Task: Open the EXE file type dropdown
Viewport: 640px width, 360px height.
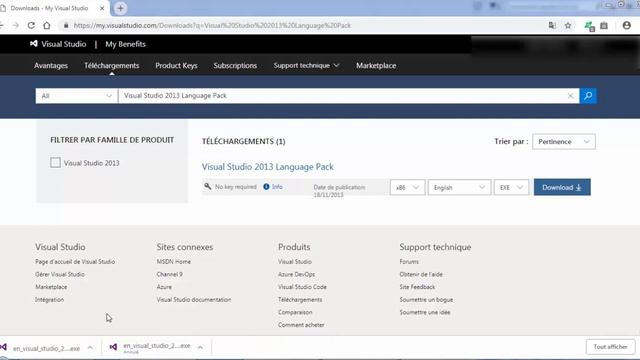Action: 511,187
